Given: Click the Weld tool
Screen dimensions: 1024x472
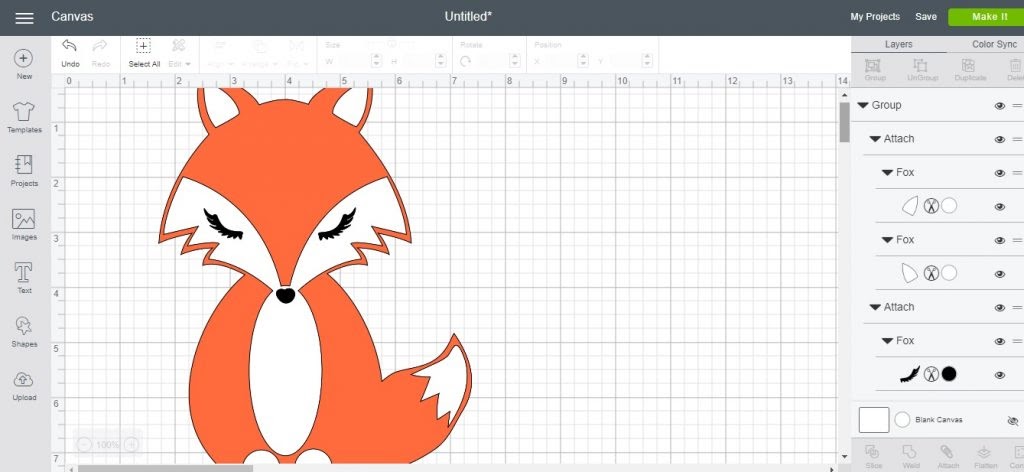Looking at the screenshot, I should (910, 456).
